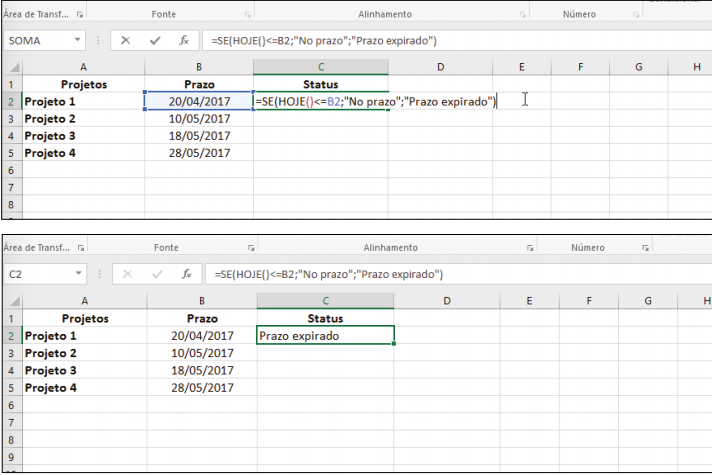
Task: Expand the SOMA name box dropdown arrow
Action: 78,41
